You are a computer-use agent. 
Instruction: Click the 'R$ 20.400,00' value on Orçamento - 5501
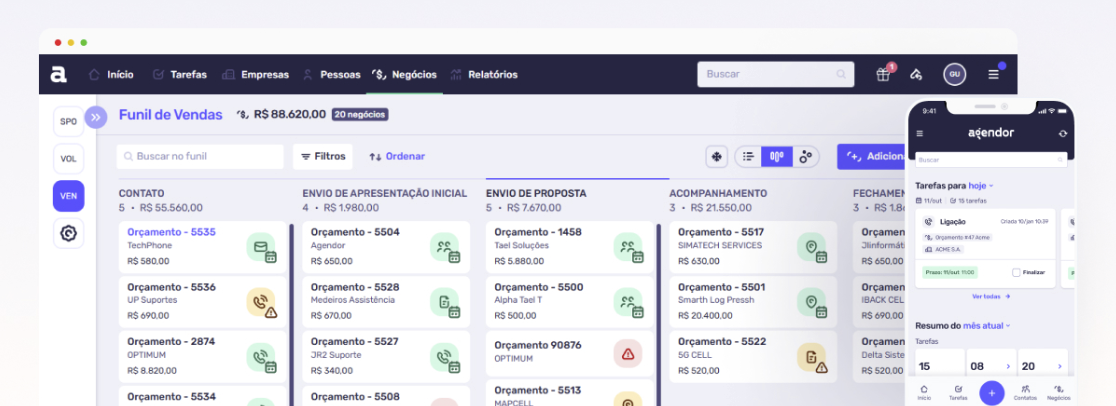[705, 316]
